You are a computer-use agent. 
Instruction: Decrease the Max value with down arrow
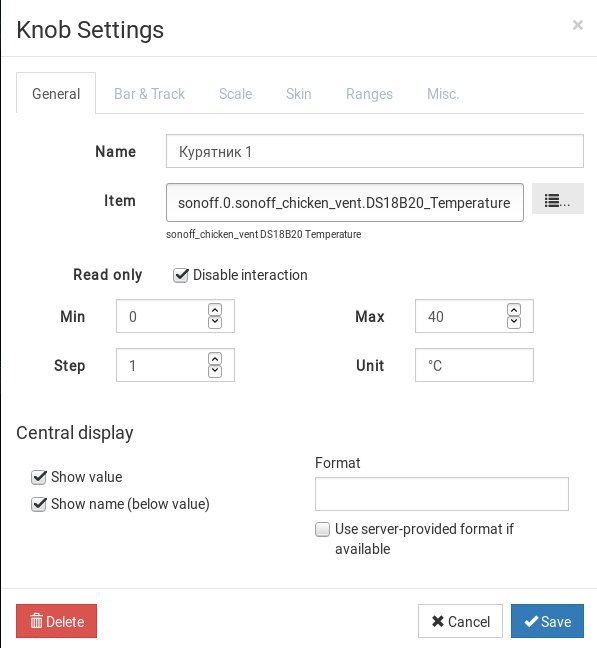click(x=514, y=322)
